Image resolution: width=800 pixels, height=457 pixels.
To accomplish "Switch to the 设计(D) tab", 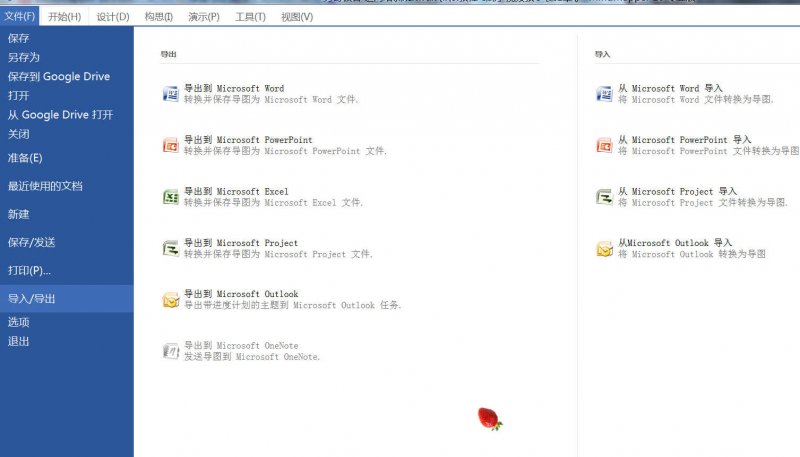I will point(113,17).
